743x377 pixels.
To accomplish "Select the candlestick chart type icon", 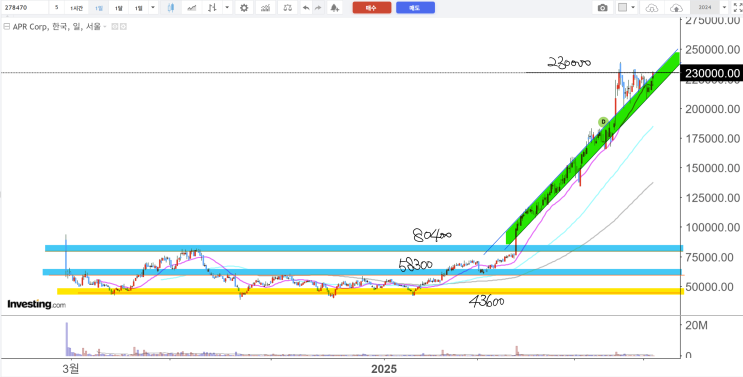I will [171, 8].
